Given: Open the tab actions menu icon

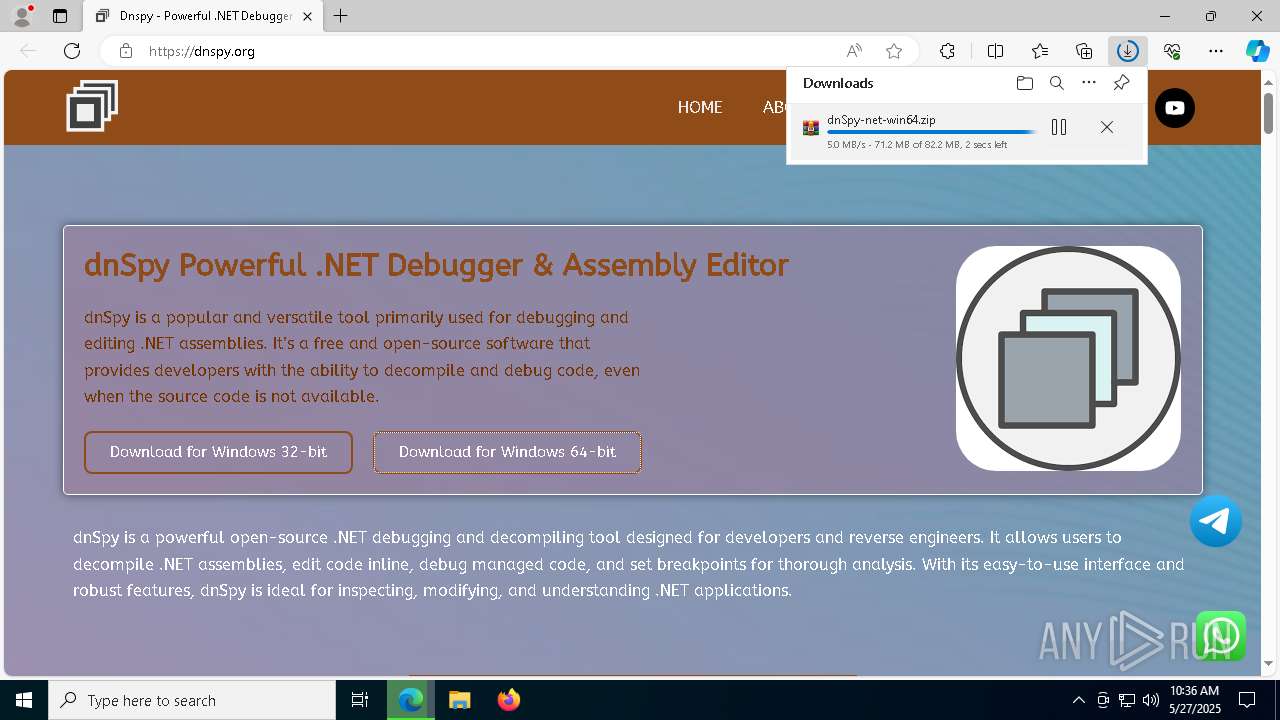Looking at the screenshot, I should (x=60, y=16).
